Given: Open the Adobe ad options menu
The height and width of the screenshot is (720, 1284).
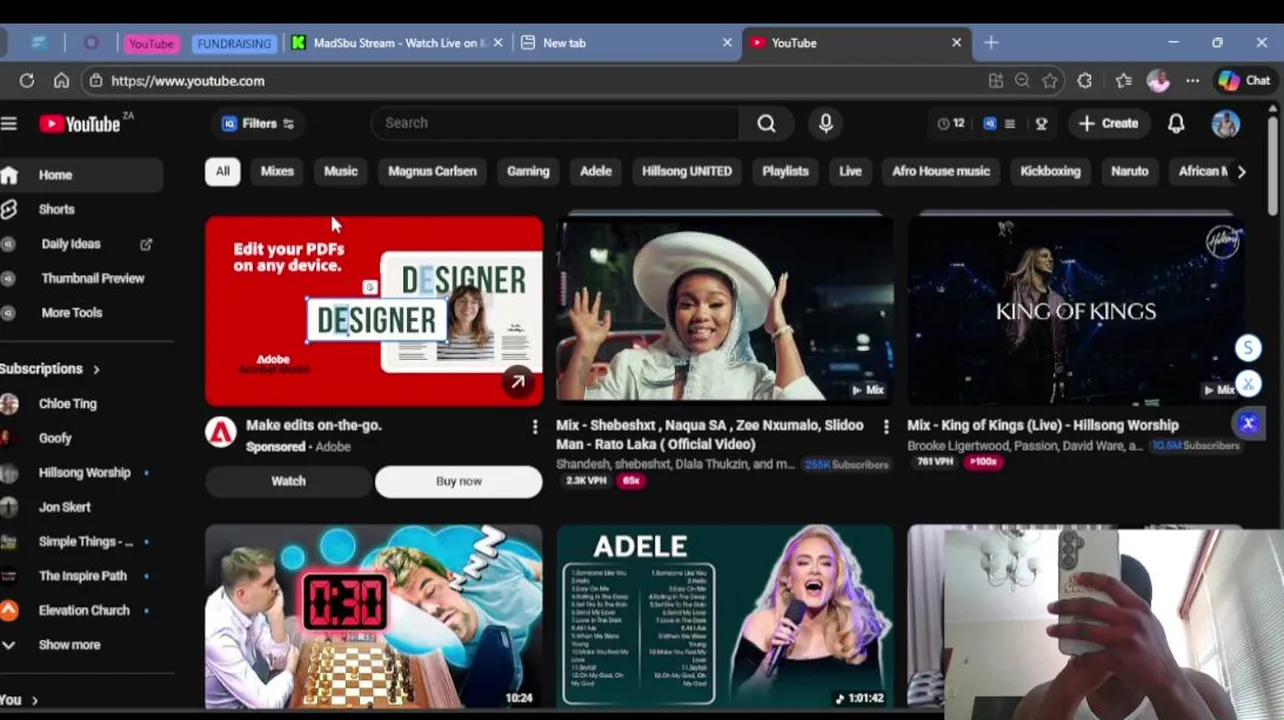Looking at the screenshot, I should pos(535,427).
